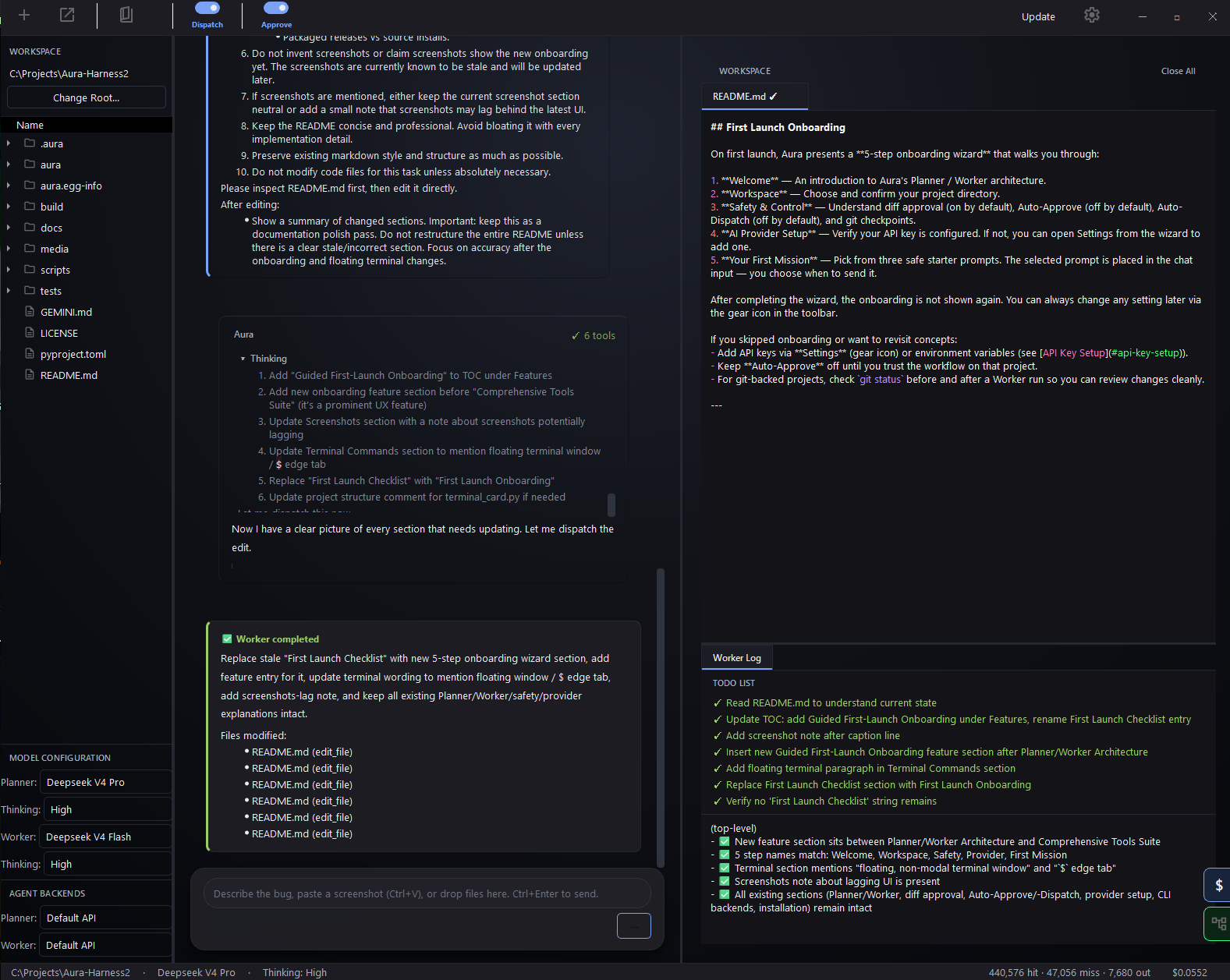Image resolution: width=1230 pixels, height=980 pixels.
Task: Open settings gear icon
Action: [1092, 16]
